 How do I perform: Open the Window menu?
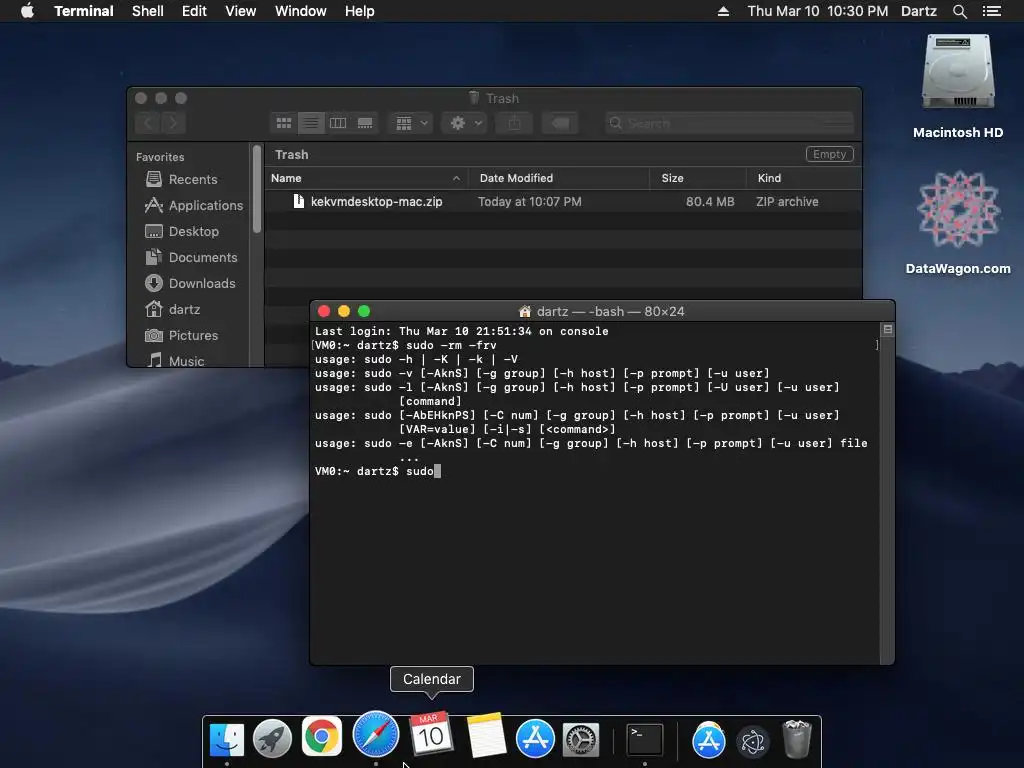click(x=300, y=11)
